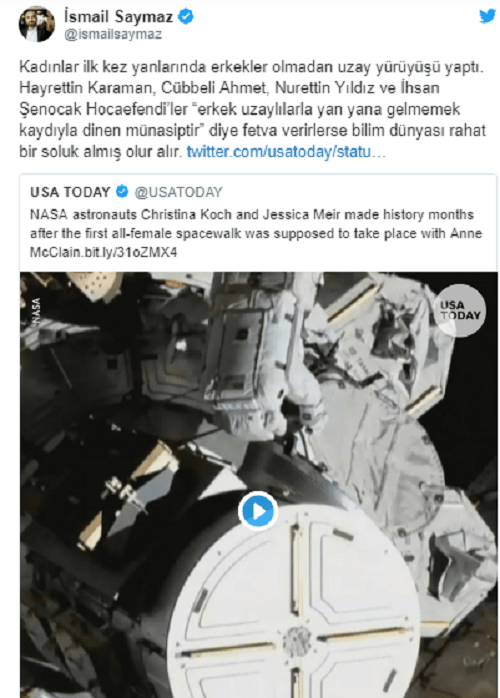Click USA TODAY verified badge
Viewport: 500px width, 698px height.
[122, 191]
